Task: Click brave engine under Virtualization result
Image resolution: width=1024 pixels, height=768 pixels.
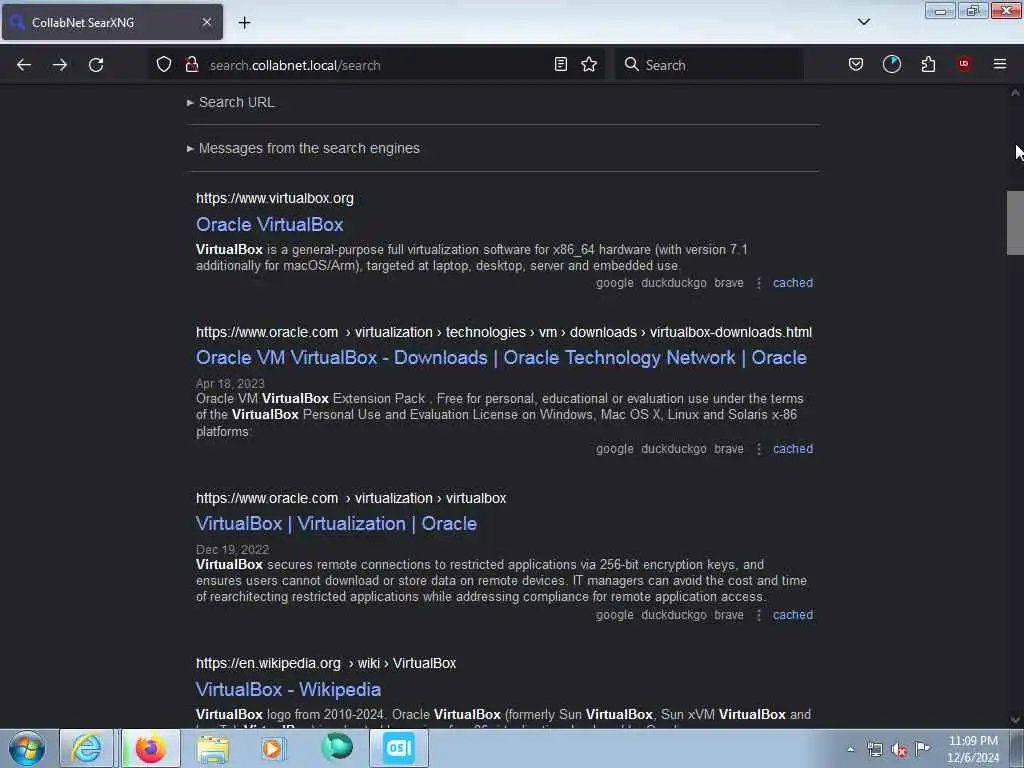Action: coord(729,615)
